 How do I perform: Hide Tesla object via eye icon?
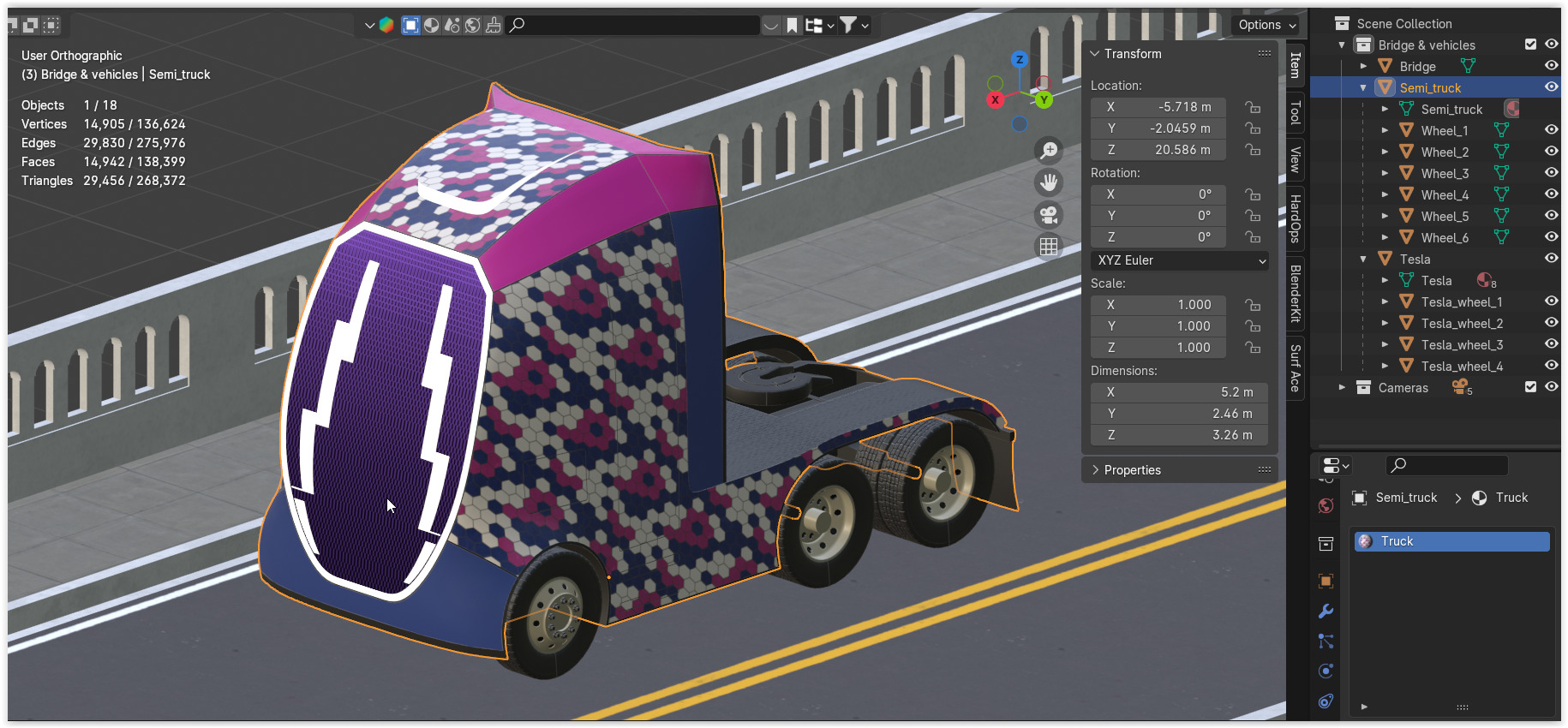(1551, 258)
